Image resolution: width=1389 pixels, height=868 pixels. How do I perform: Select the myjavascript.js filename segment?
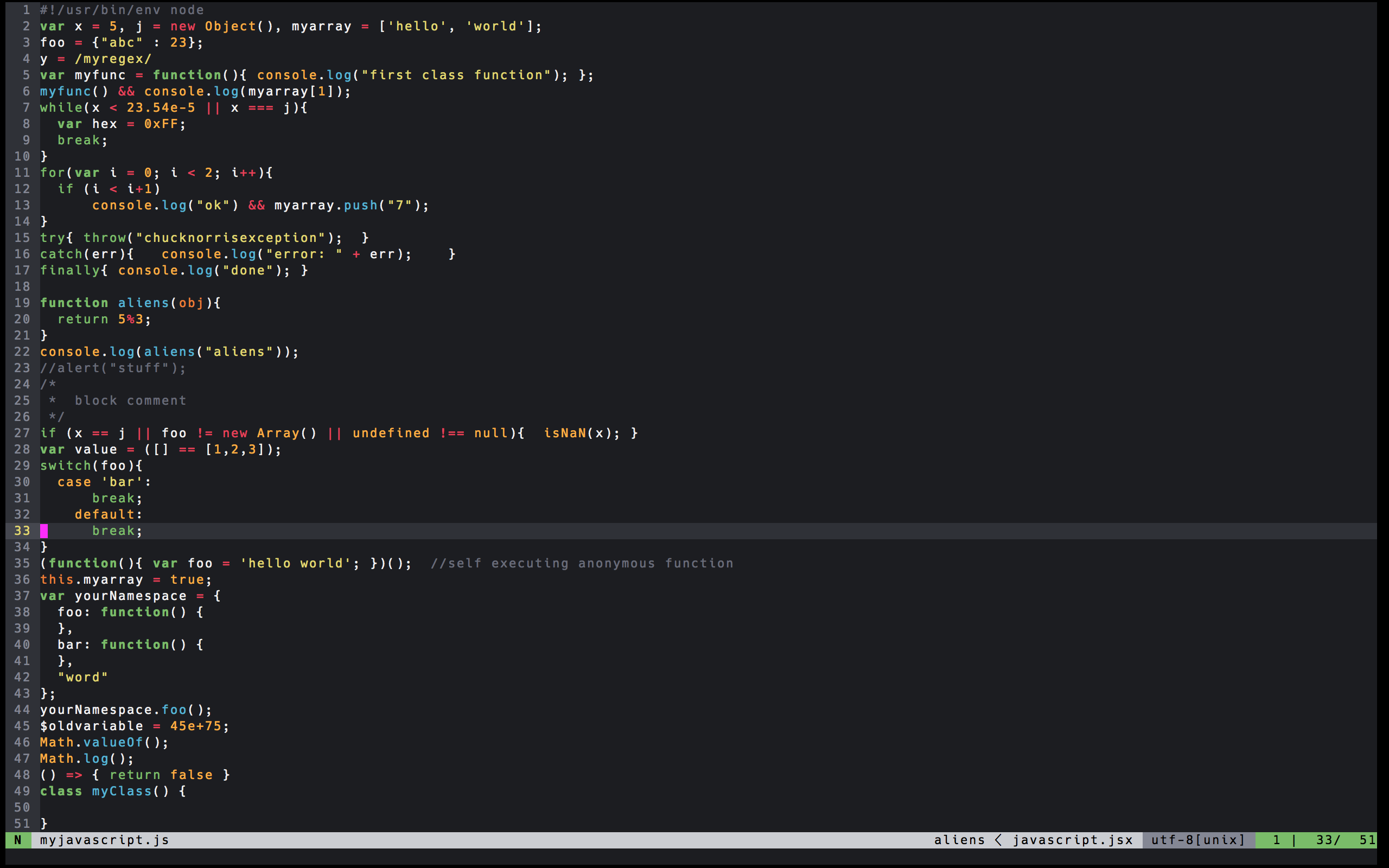103,840
